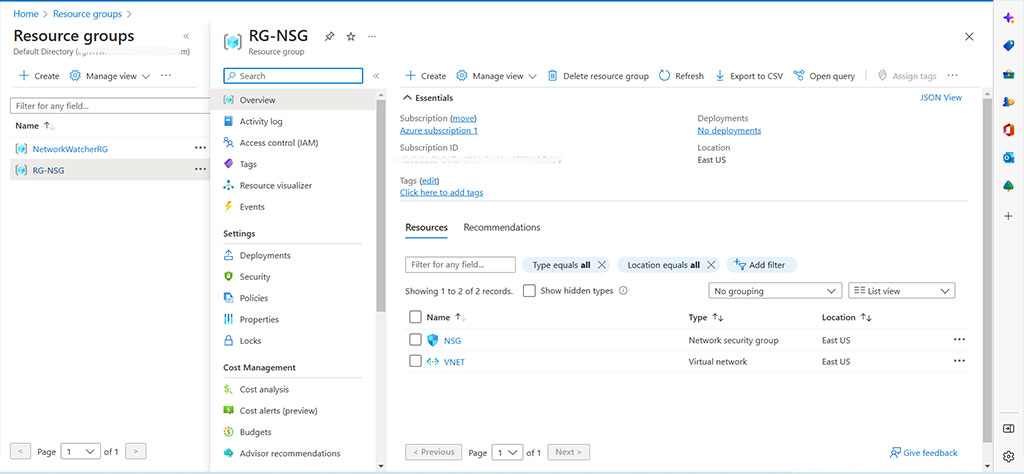The height and width of the screenshot is (474, 1024).
Task: Sort resources by Type column
Action: (705, 317)
